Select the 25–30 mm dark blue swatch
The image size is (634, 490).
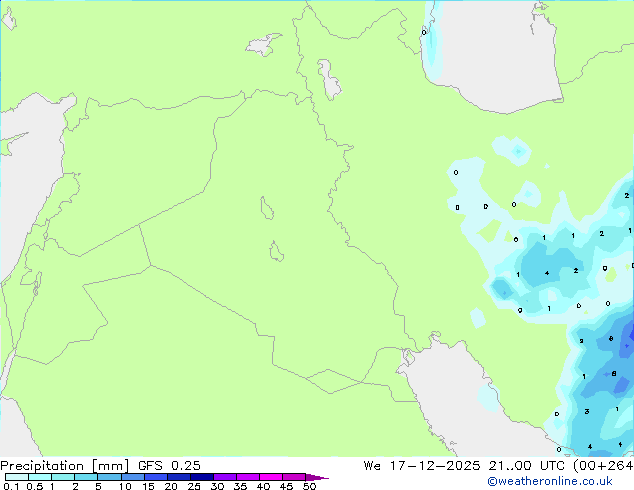coord(201,477)
